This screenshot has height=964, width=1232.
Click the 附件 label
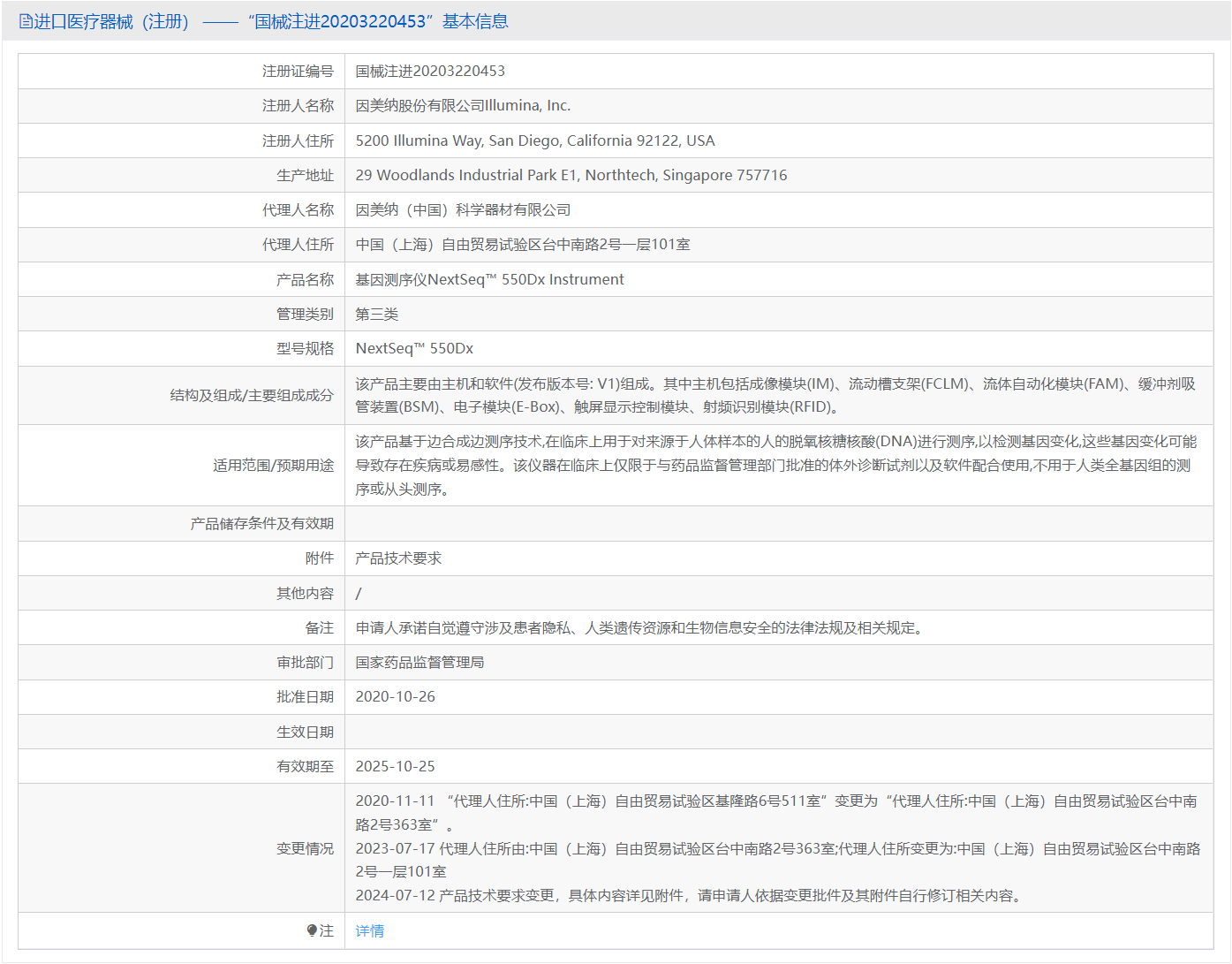[320, 558]
